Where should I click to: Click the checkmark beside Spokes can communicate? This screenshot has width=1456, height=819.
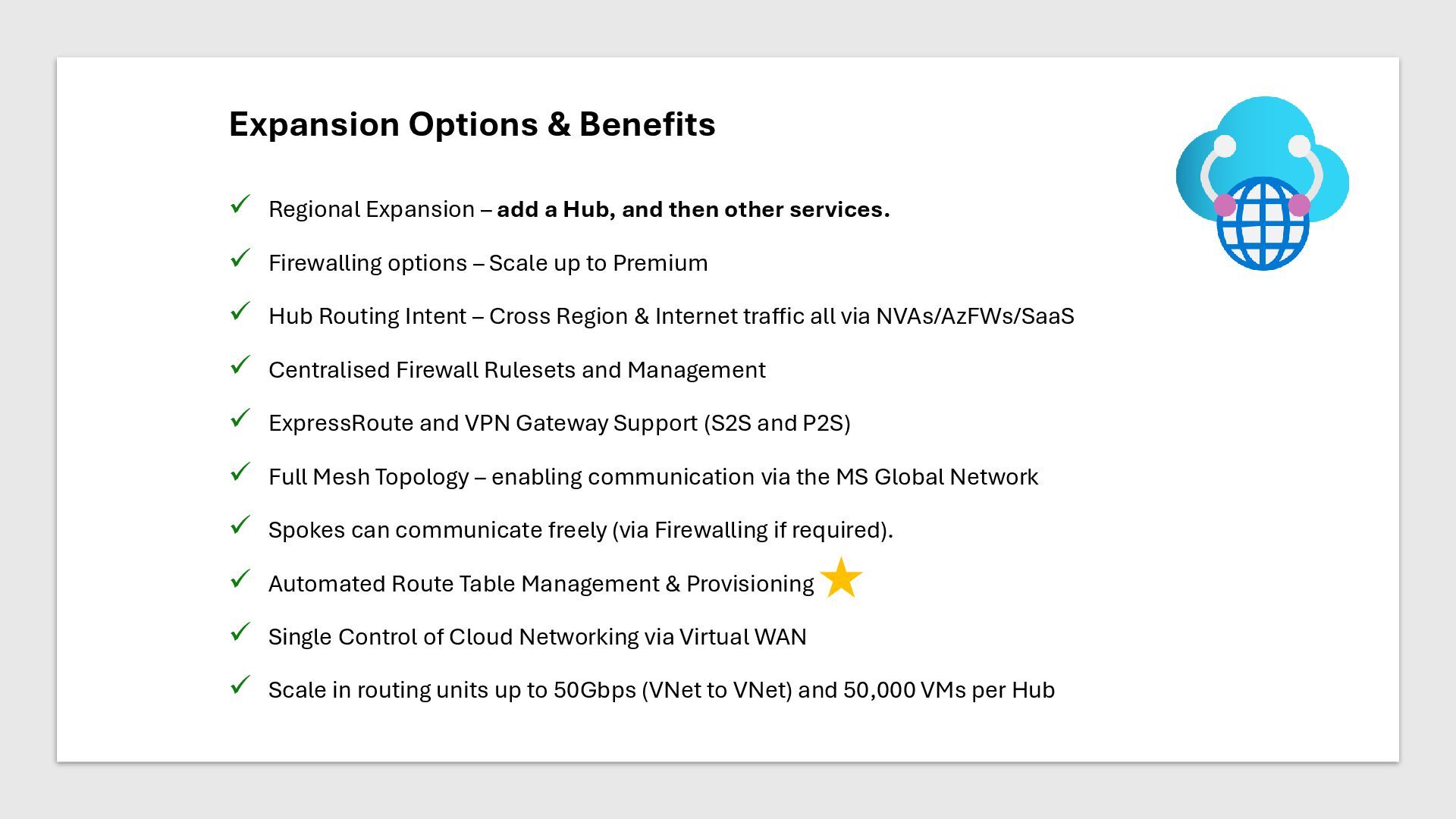click(240, 526)
